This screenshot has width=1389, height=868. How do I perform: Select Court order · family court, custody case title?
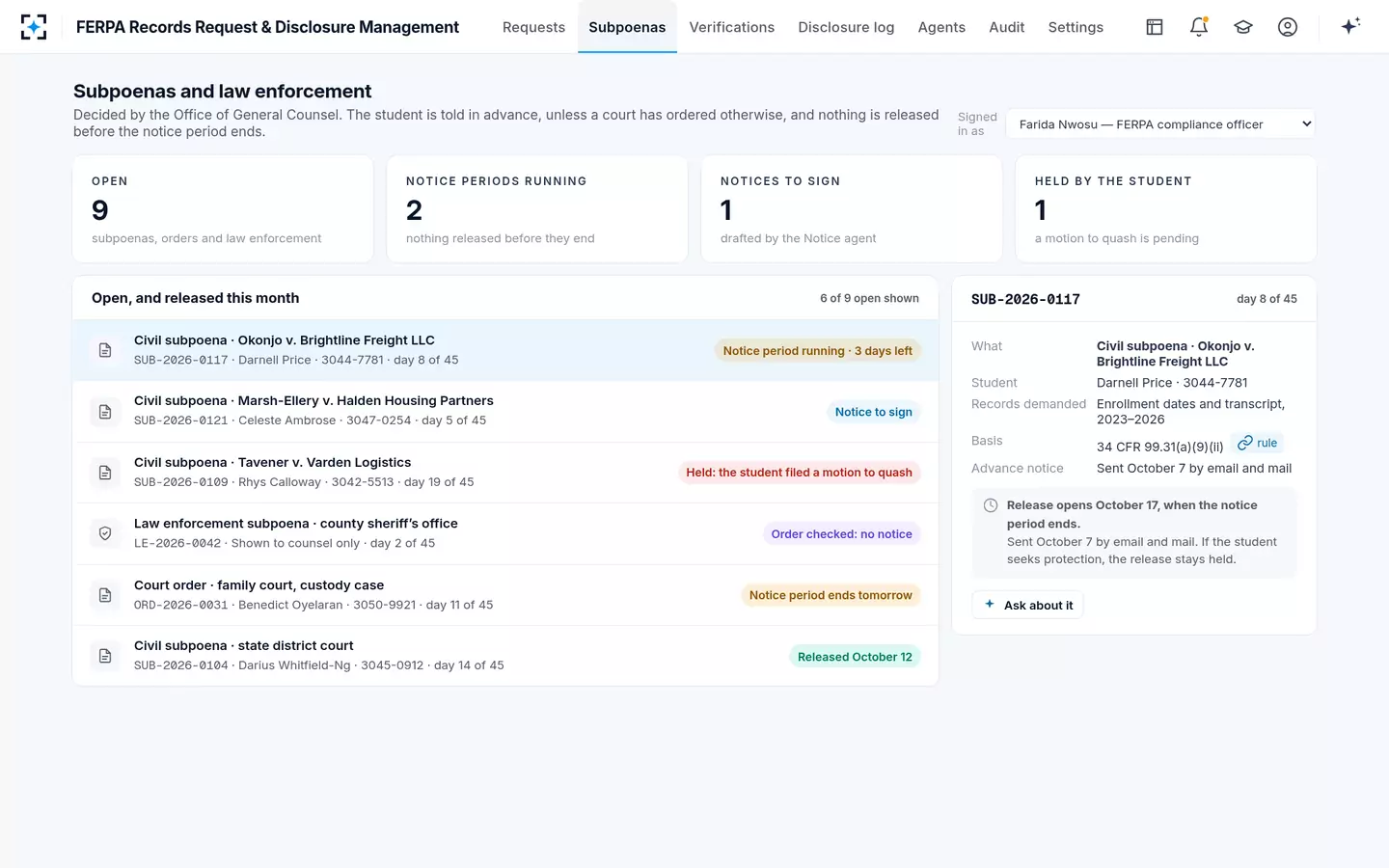[x=259, y=584]
